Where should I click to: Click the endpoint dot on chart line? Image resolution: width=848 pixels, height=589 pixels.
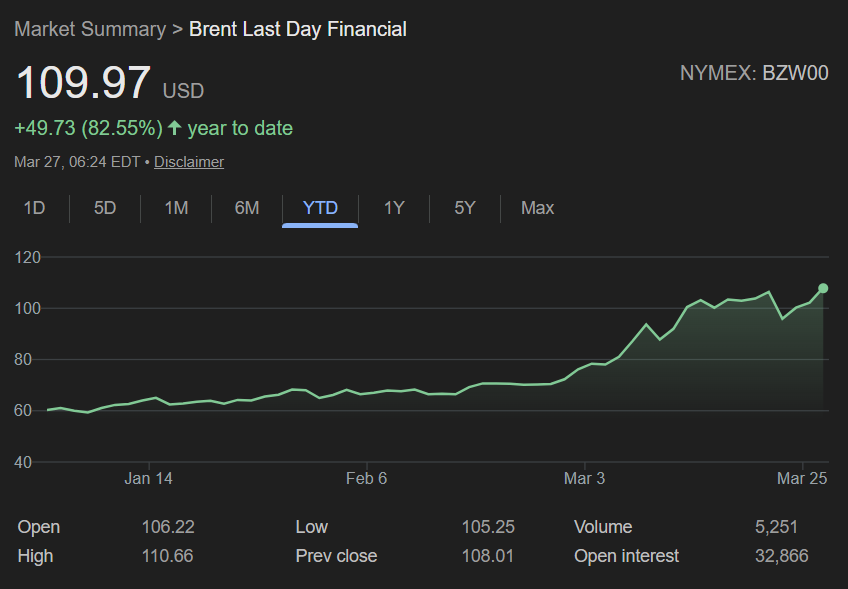823,288
